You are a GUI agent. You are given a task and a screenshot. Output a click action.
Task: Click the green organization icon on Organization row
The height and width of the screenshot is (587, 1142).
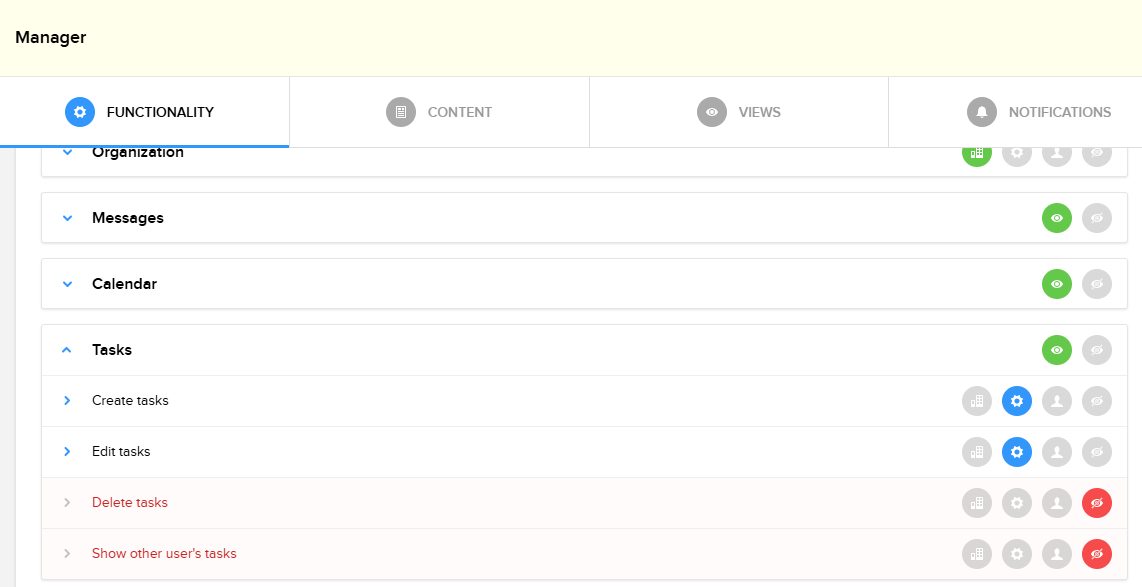[976, 153]
